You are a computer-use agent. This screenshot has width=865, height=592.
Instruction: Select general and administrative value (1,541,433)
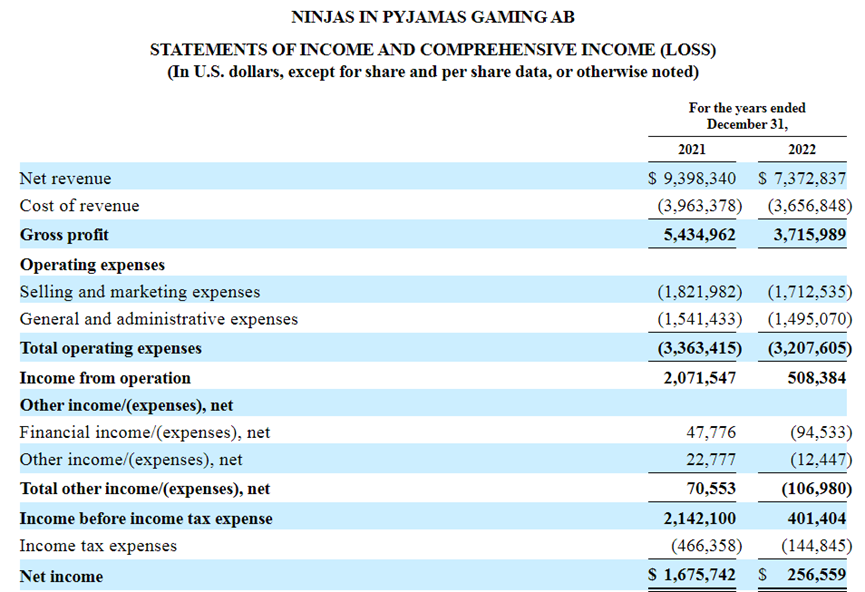pyautogui.click(x=700, y=319)
